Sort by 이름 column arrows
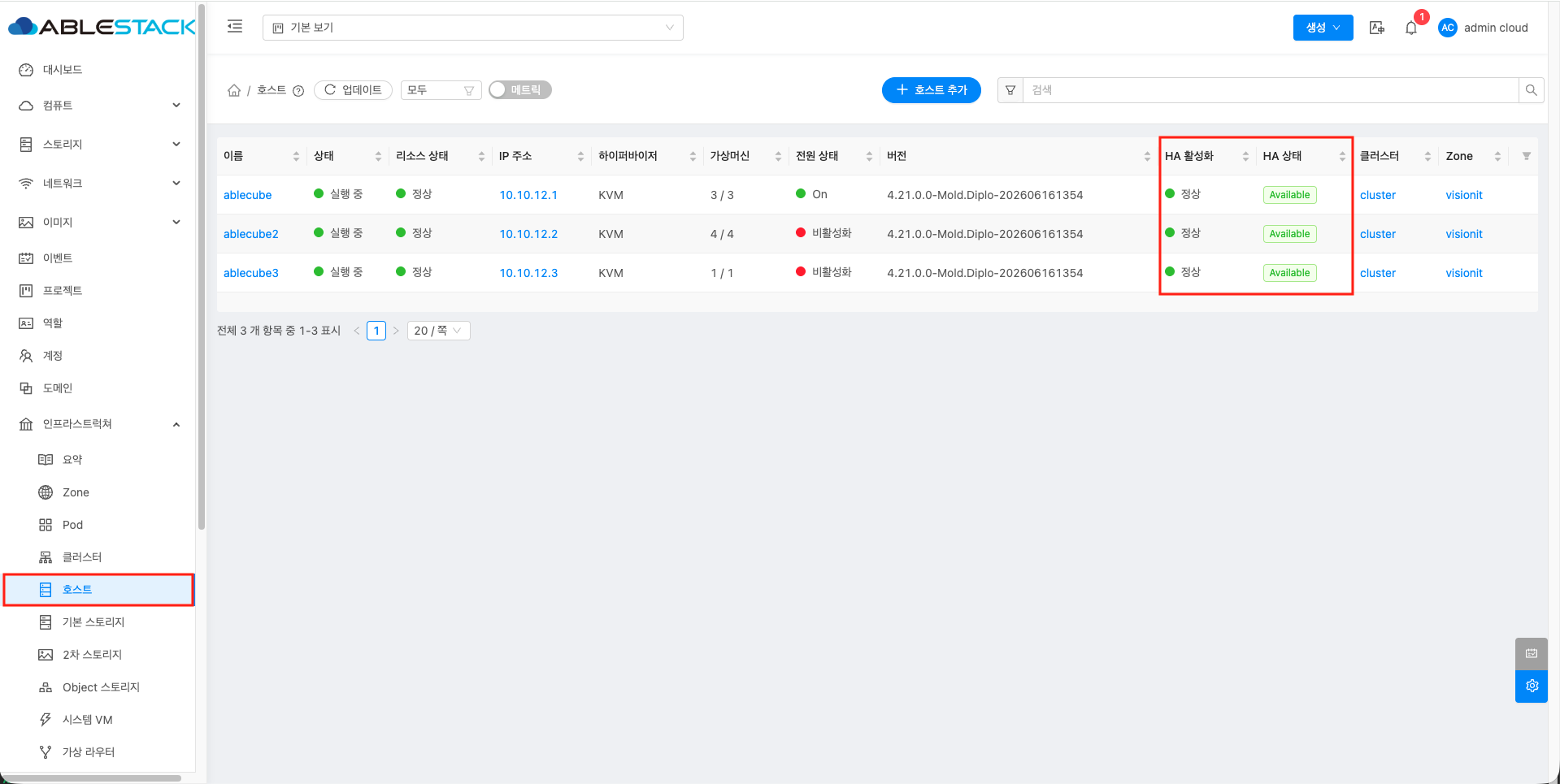1560x784 pixels. click(296, 156)
